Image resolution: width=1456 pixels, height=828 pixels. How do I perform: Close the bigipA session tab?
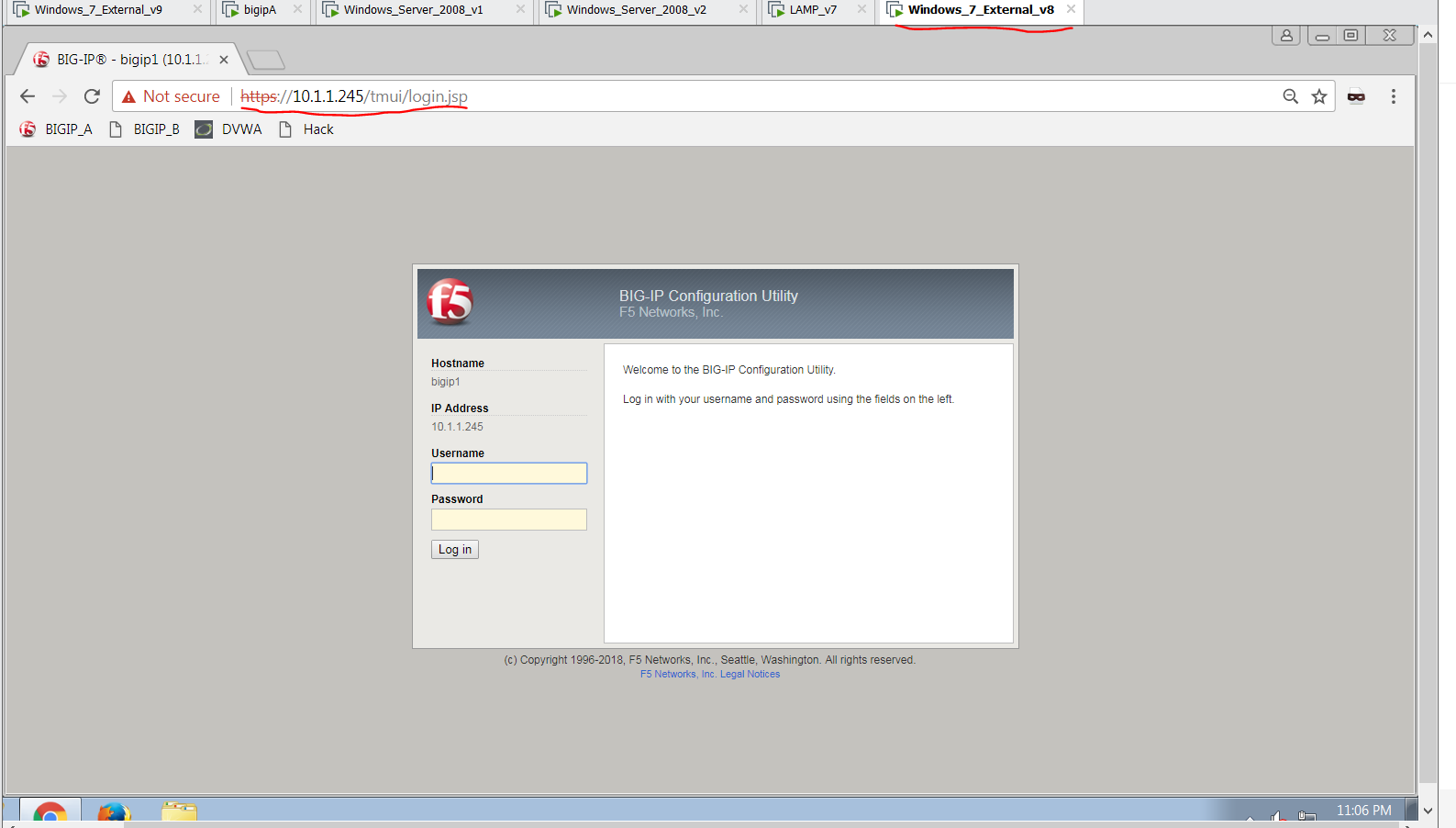[297, 9]
